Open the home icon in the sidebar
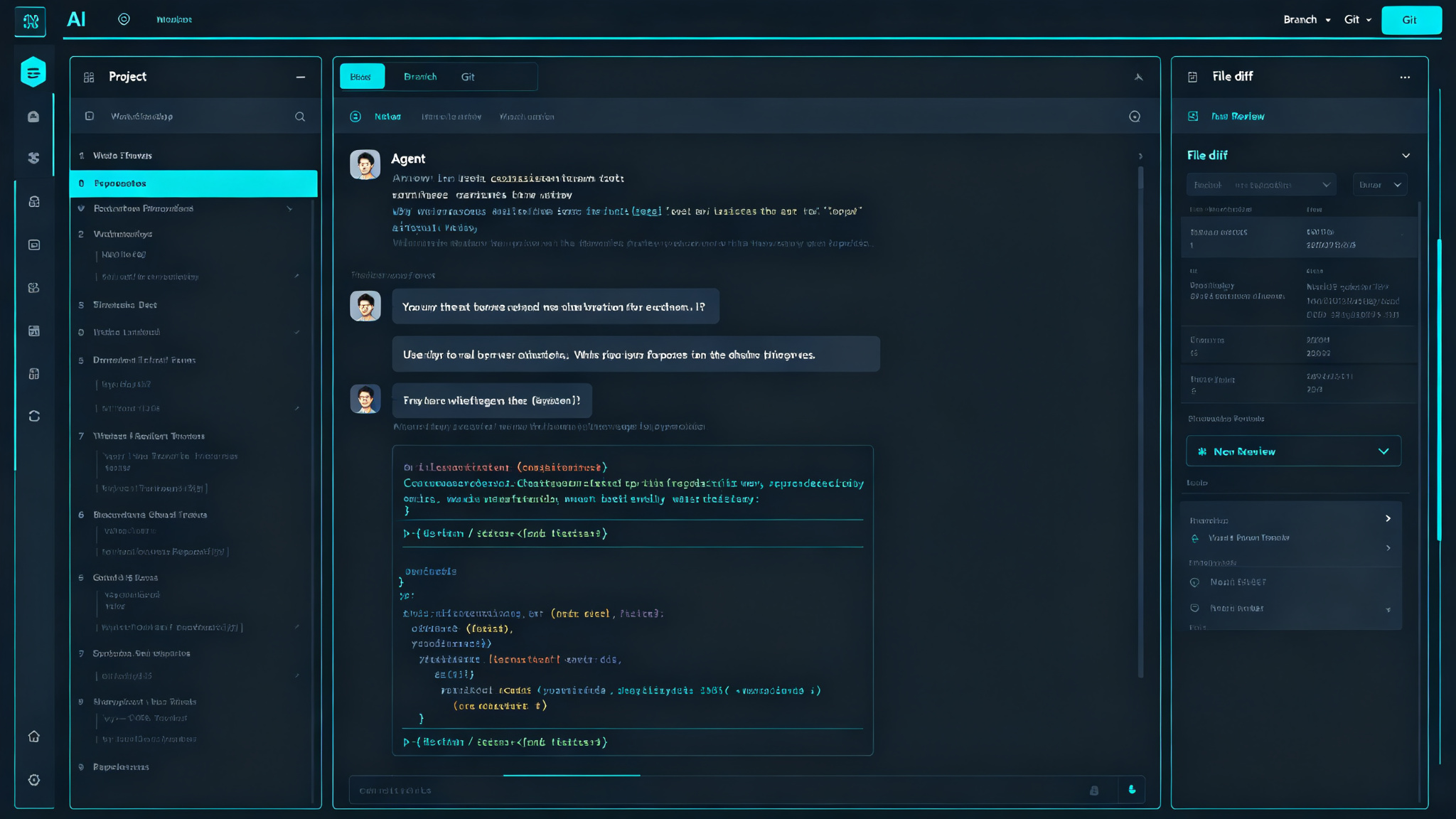Screen dimensions: 1456x819 [34, 737]
